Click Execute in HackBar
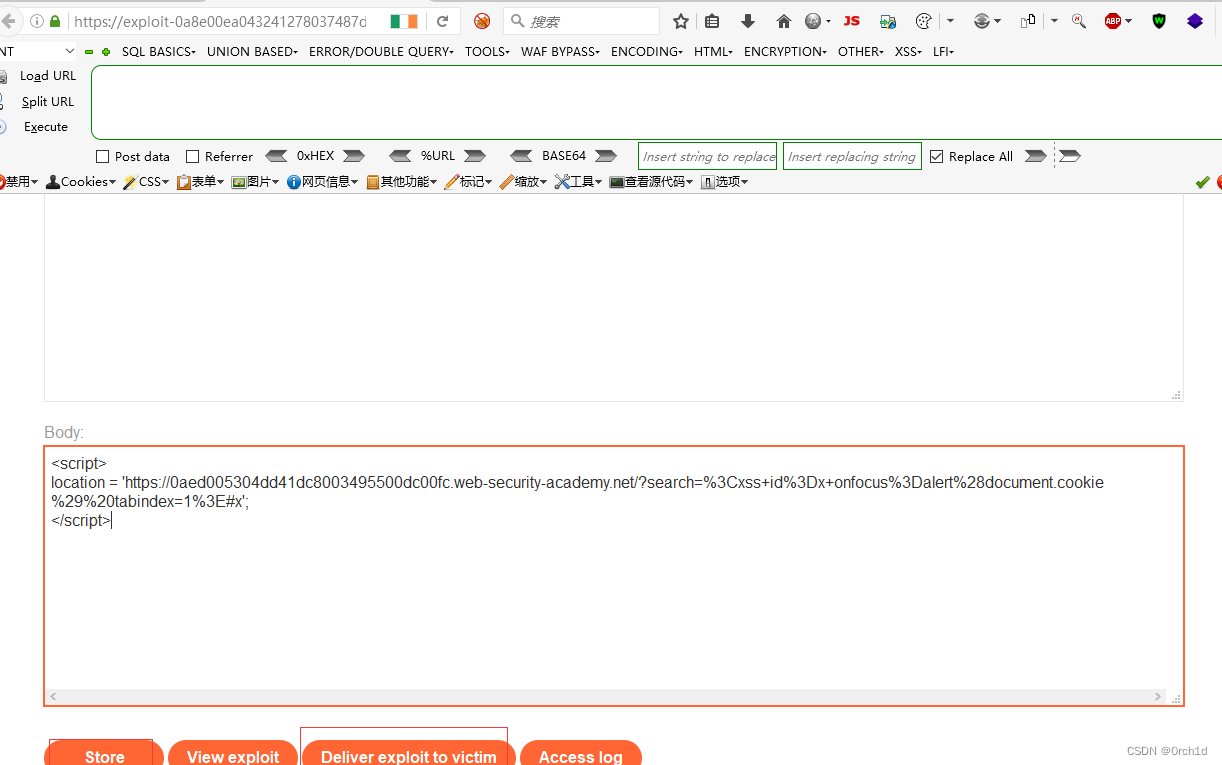1222x765 pixels. [x=46, y=127]
